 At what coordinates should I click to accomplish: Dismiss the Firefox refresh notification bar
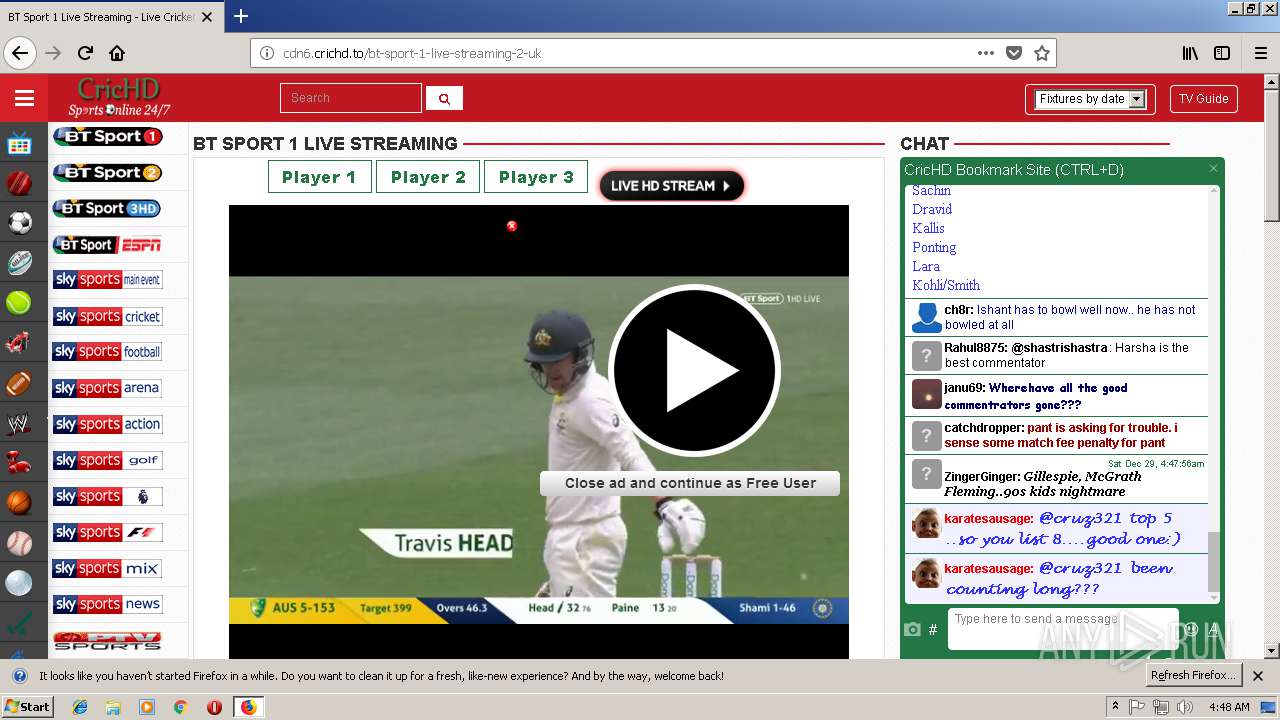coord(1258,676)
